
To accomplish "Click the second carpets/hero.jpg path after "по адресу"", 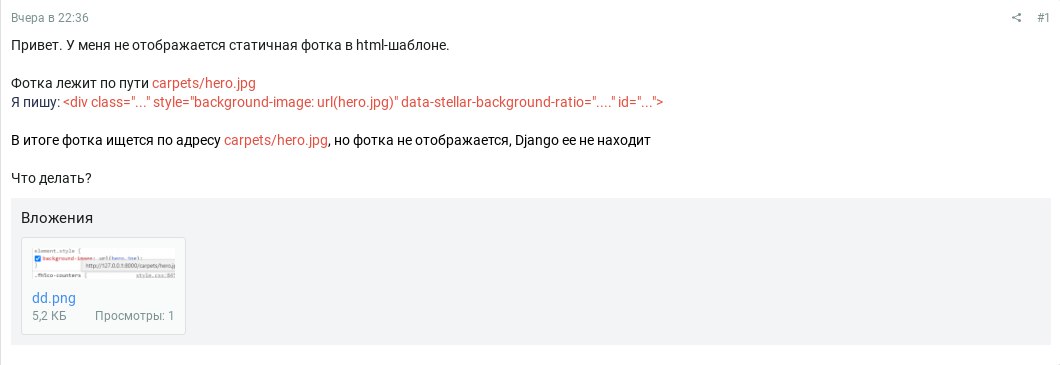I will [276, 141].
